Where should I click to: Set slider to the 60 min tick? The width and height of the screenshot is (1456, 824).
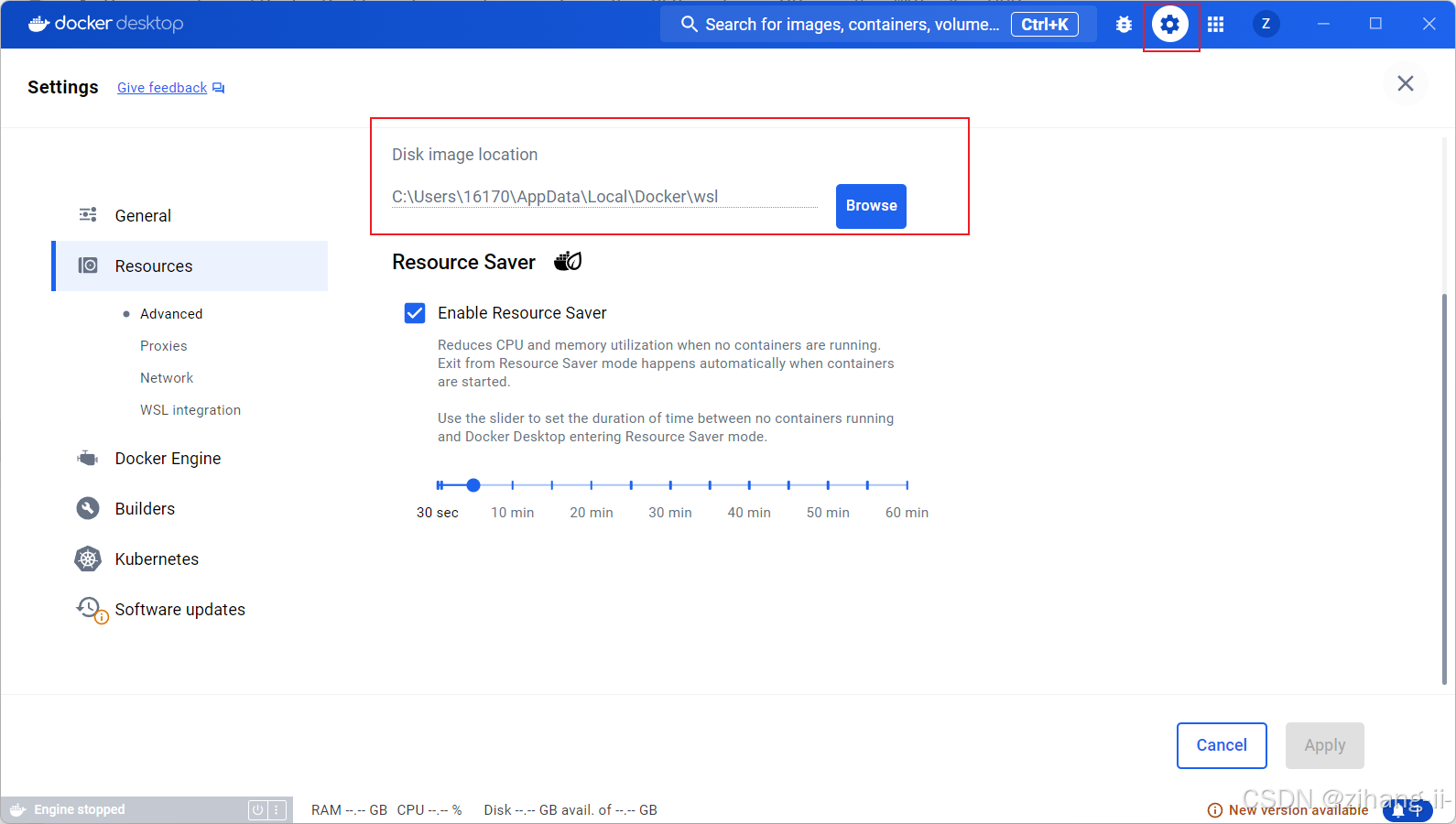click(907, 485)
